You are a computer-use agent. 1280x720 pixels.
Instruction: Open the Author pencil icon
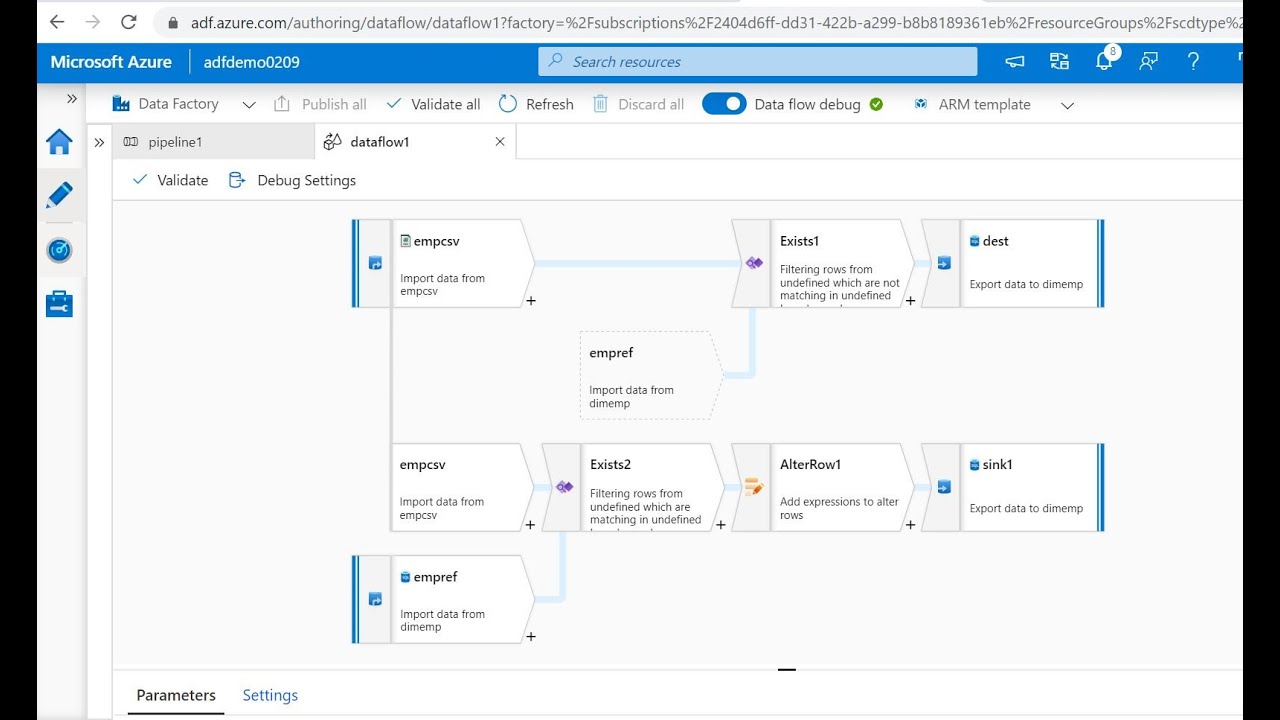pos(59,195)
